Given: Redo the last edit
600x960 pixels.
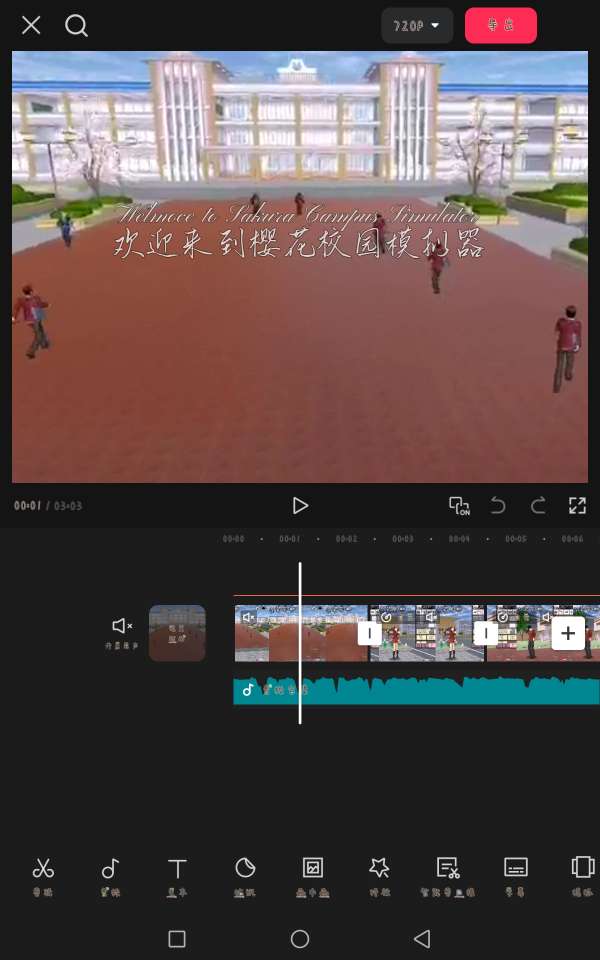Looking at the screenshot, I should tap(538, 506).
